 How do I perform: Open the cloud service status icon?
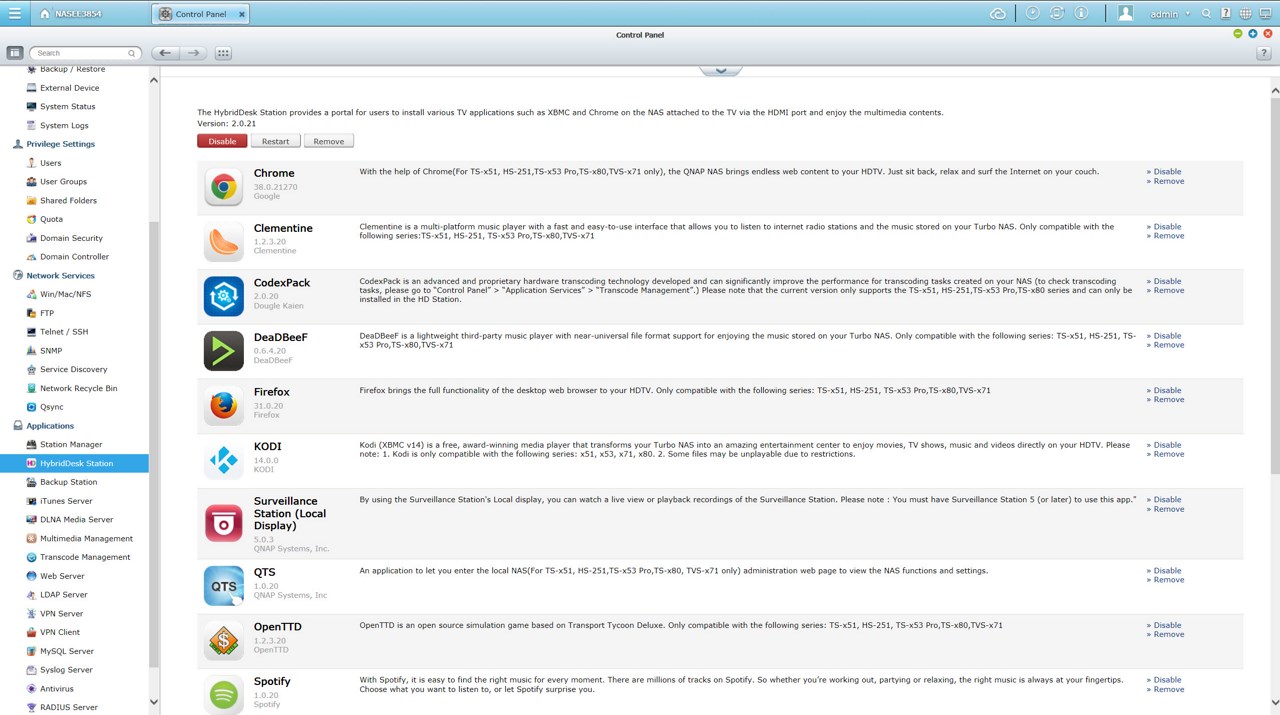[x=997, y=14]
